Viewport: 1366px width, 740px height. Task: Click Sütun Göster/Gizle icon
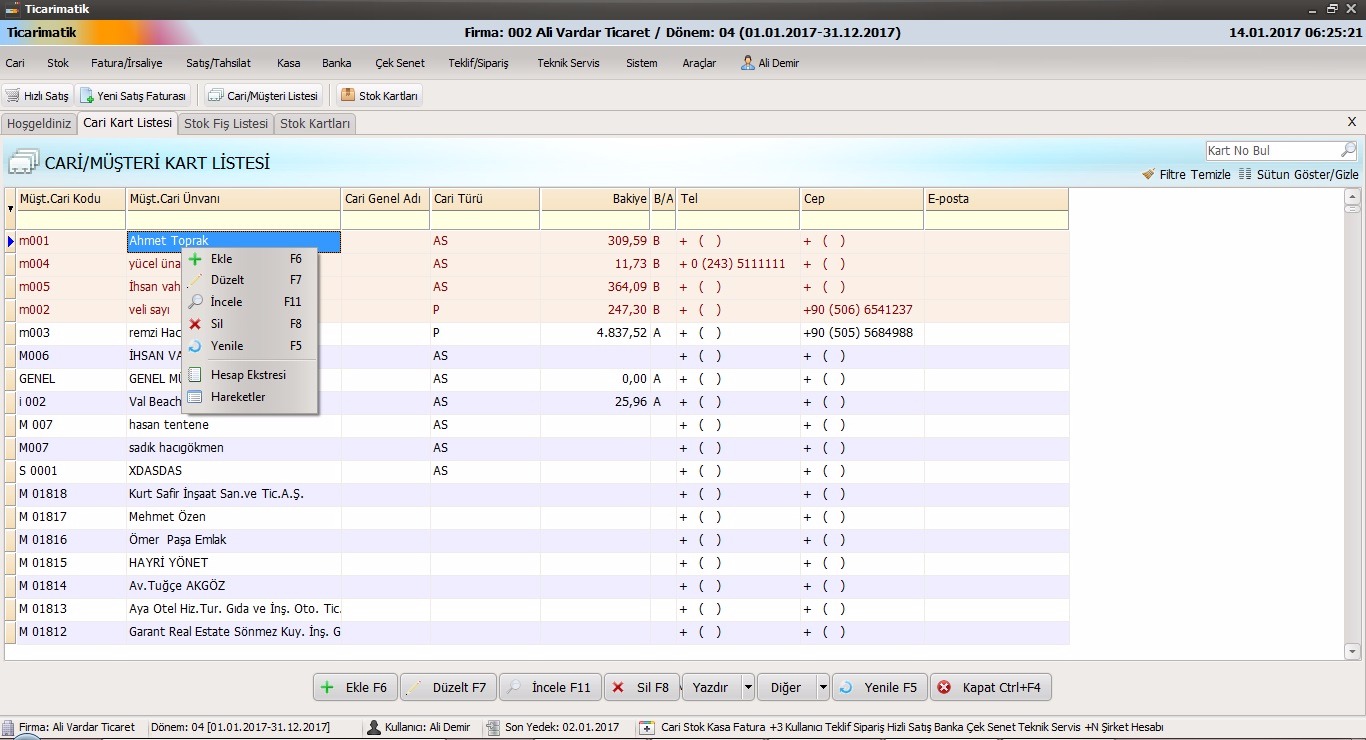pyautogui.click(x=1245, y=174)
